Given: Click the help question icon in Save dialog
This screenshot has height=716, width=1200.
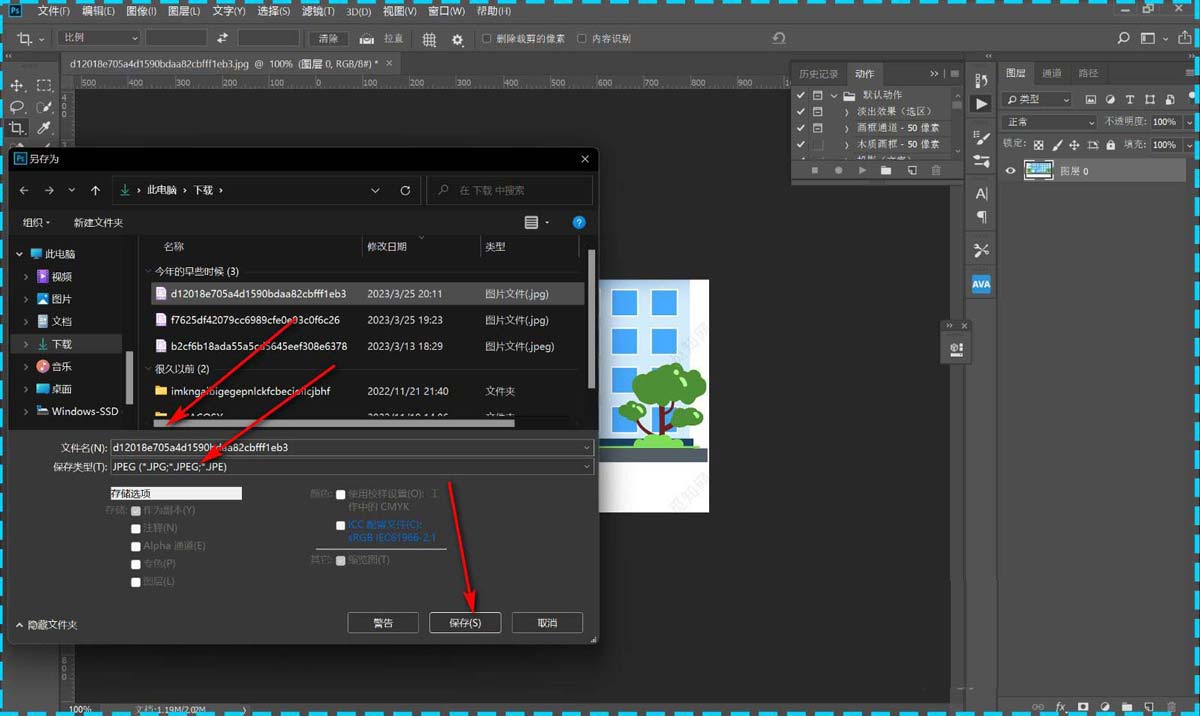Looking at the screenshot, I should coord(578,222).
